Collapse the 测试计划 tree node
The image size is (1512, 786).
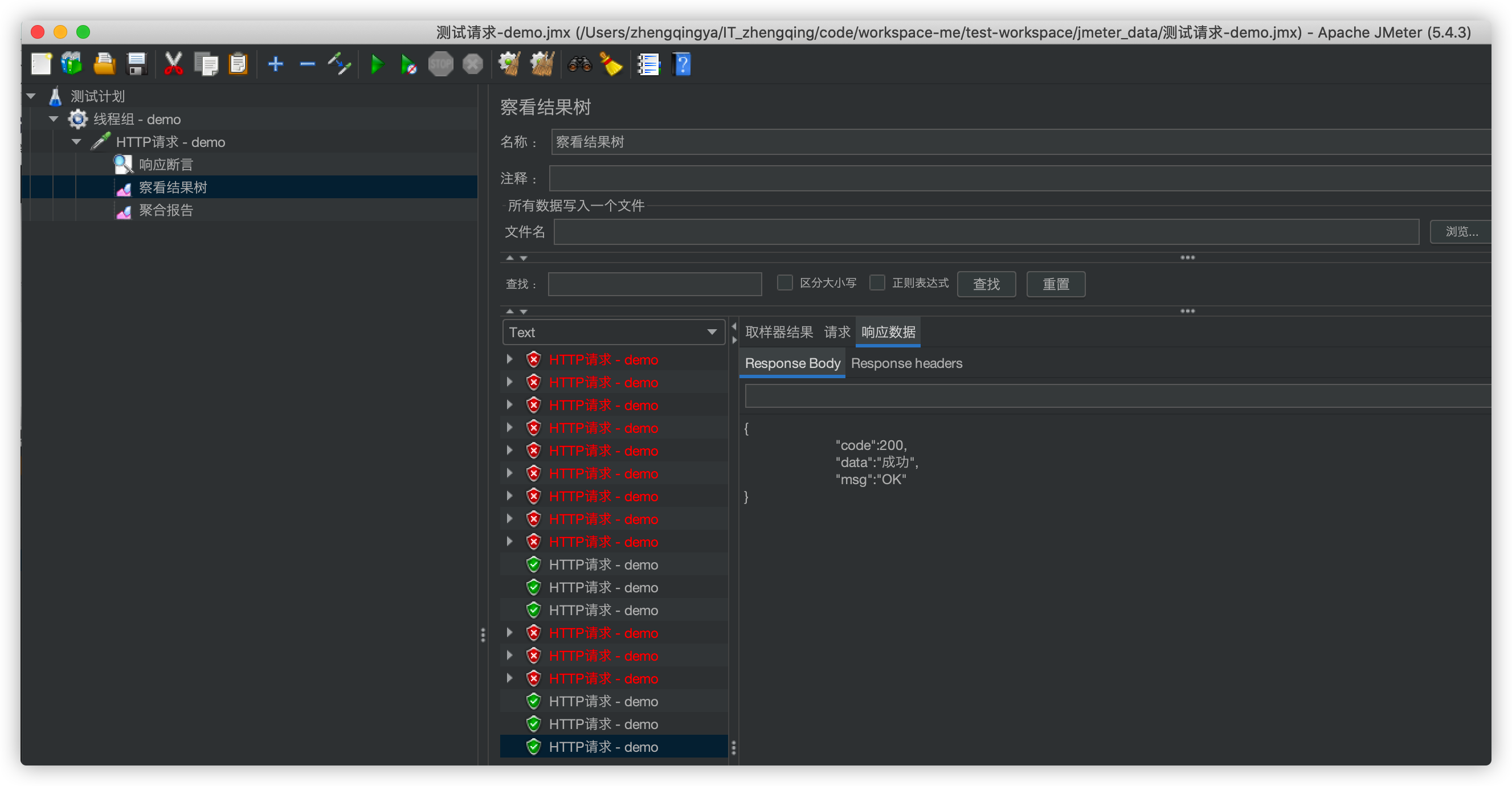coord(32,96)
